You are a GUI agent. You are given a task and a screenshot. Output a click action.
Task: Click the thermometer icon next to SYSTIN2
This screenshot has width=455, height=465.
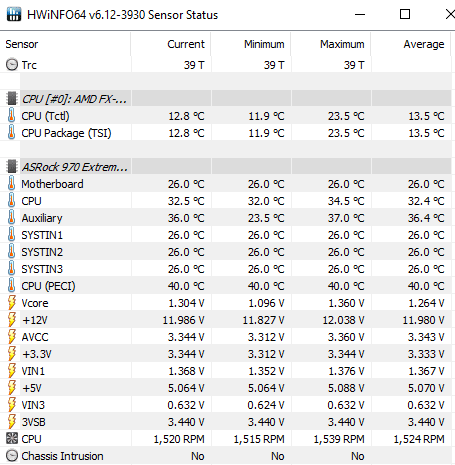pos(12,252)
